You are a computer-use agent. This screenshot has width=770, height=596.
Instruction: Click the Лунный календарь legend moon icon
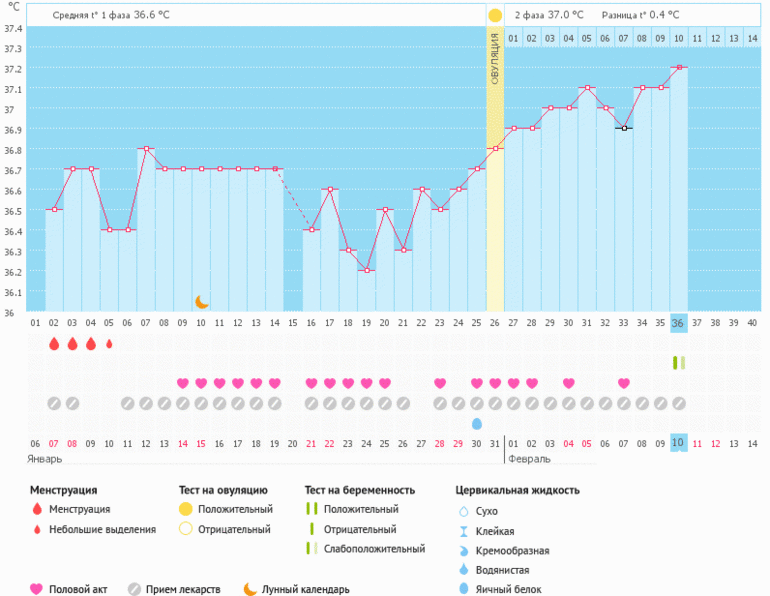pyautogui.click(x=248, y=589)
